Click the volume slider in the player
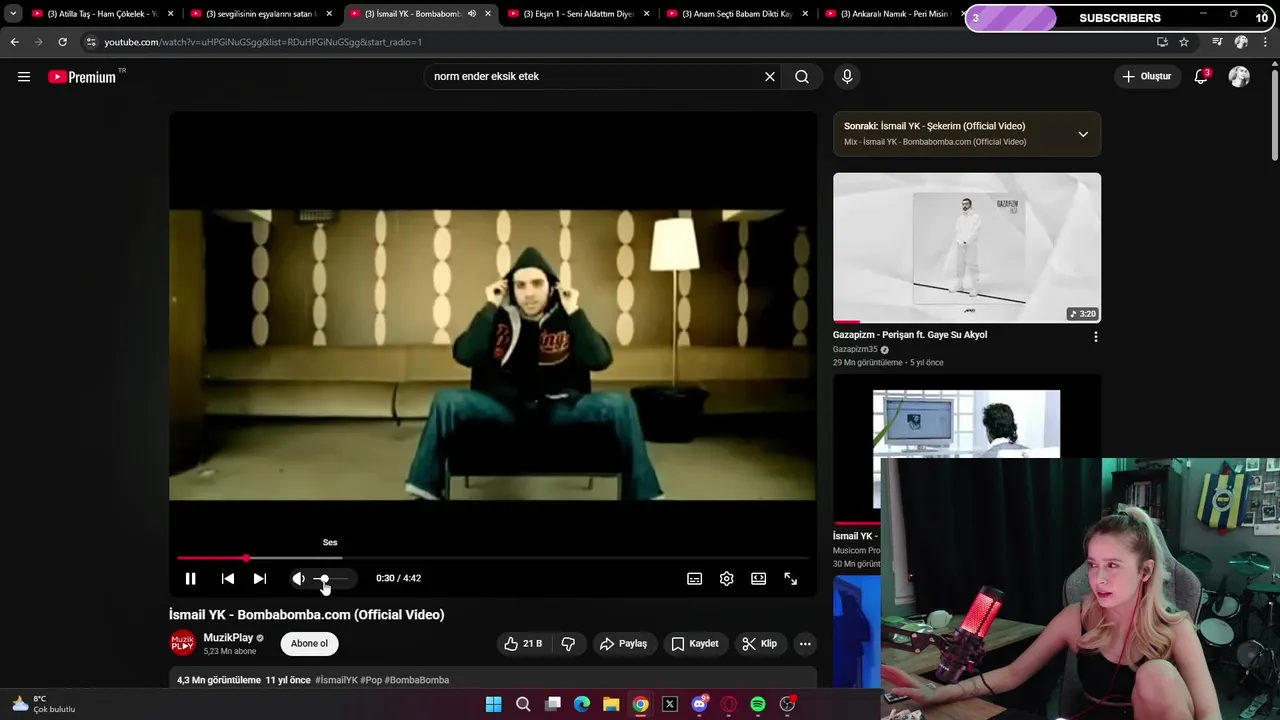 pyautogui.click(x=329, y=579)
